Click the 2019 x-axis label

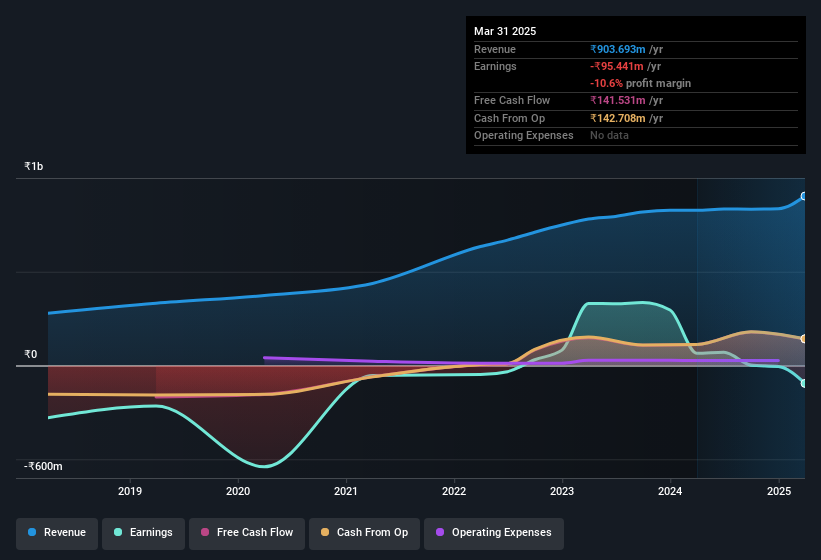click(x=130, y=491)
